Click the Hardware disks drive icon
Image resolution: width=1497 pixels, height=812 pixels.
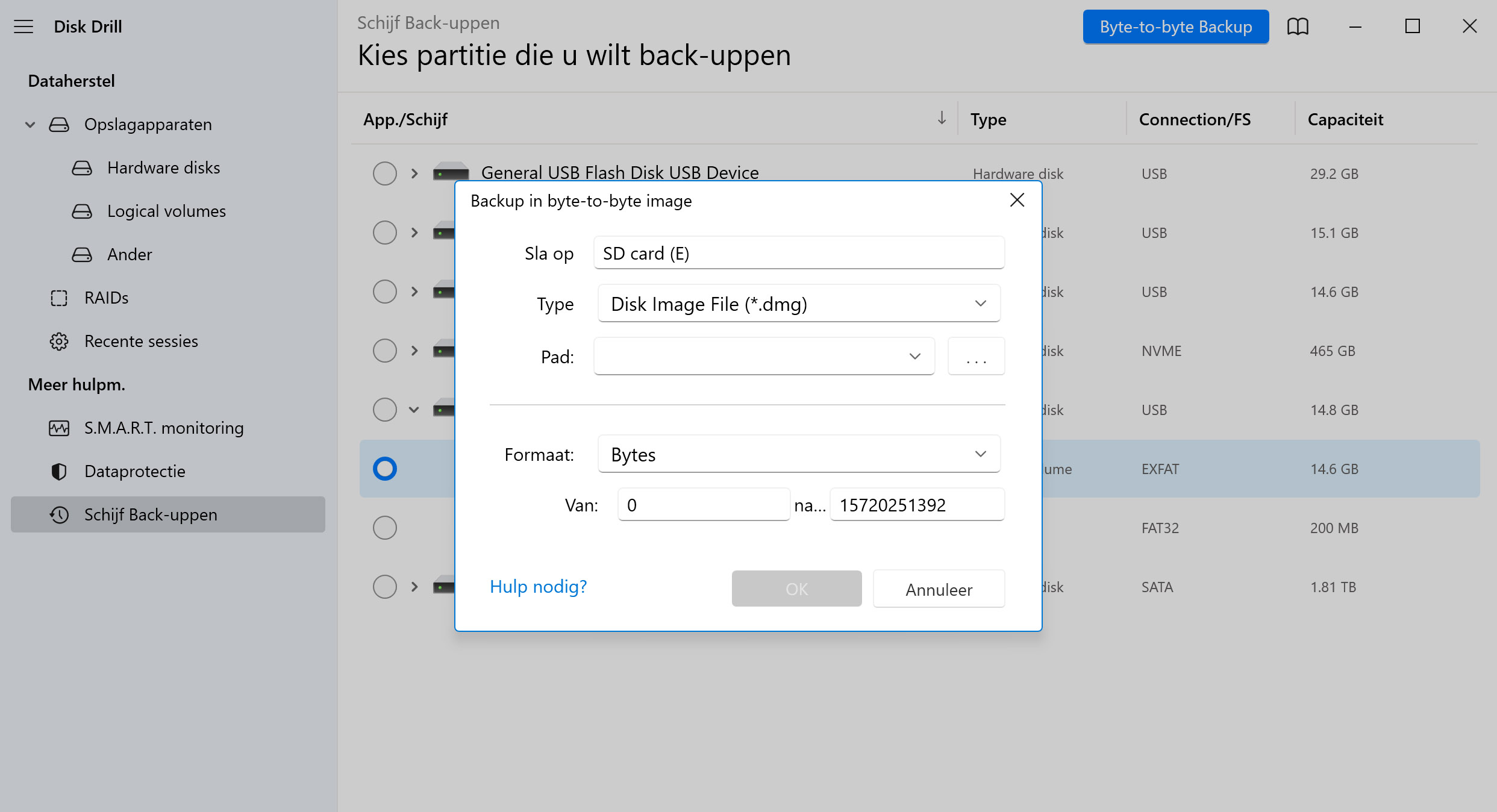point(82,168)
